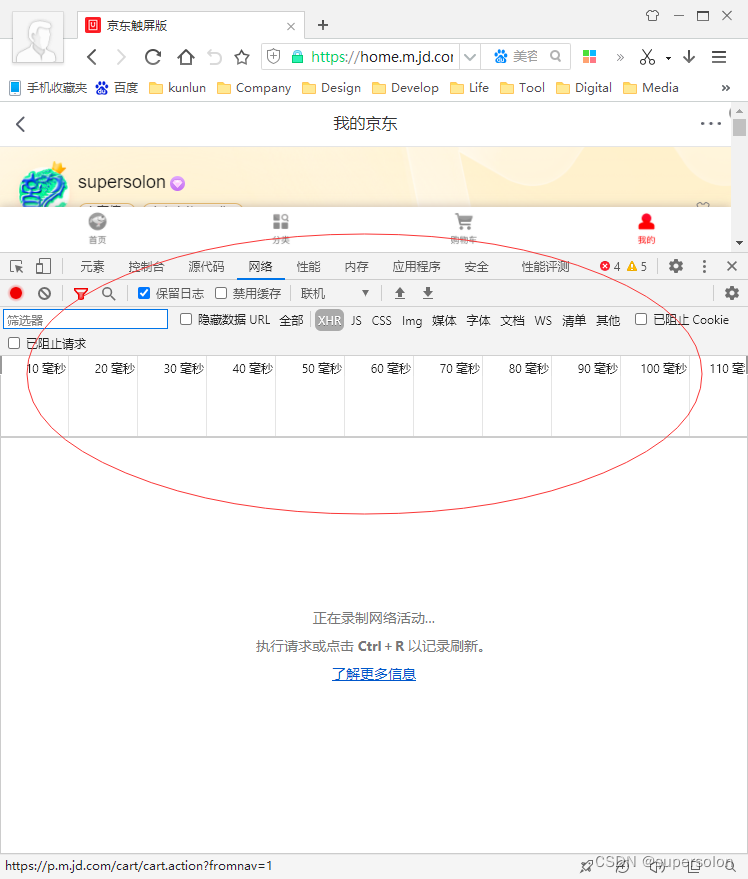Viewport: 748px width, 879px height.
Task: Open network search magnifier icon
Action: click(108, 293)
